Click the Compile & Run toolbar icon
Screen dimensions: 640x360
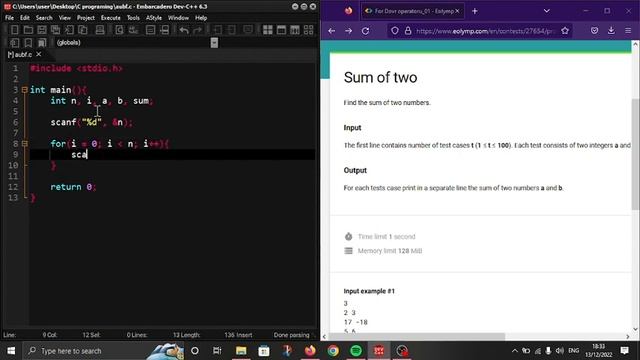point(295,30)
